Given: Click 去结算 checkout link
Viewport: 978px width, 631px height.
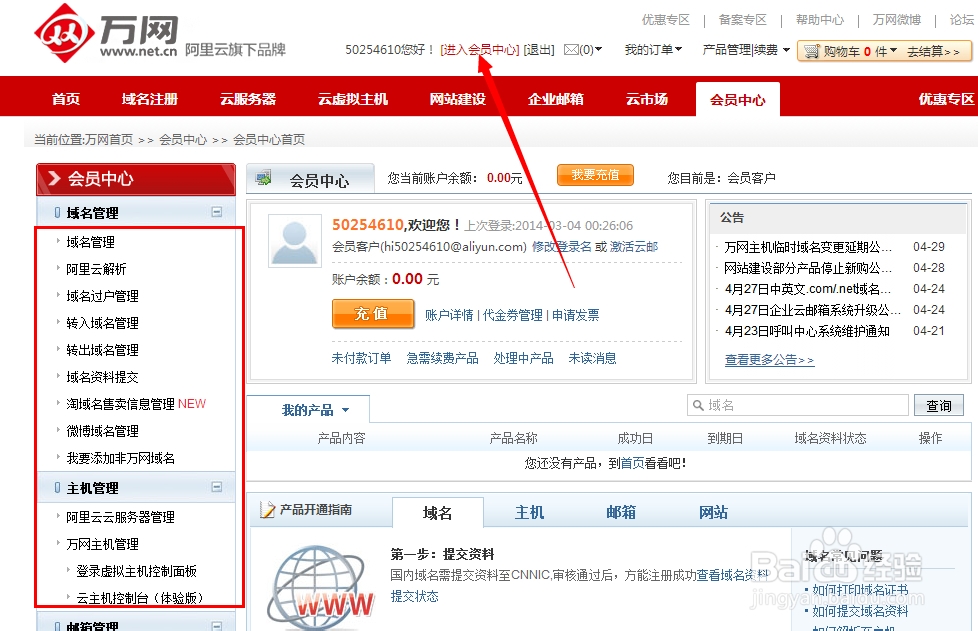Looking at the screenshot, I should click(933, 51).
